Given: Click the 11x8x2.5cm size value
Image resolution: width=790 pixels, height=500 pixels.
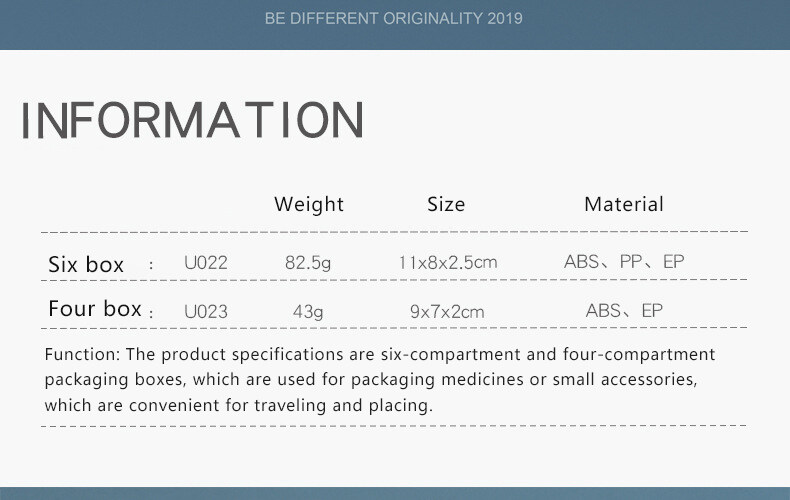Looking at the screenshot, I should point(447,264).
